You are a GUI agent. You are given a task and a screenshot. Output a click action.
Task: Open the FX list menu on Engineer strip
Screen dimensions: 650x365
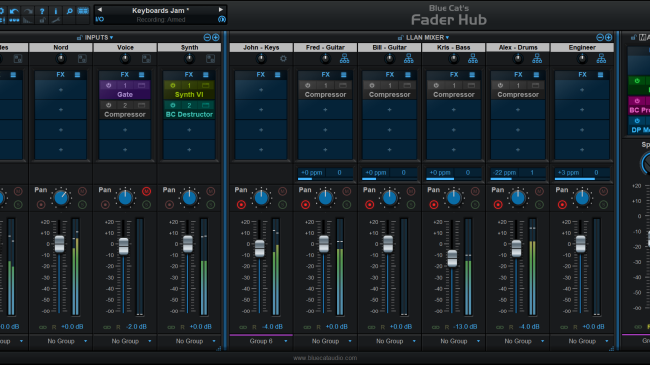click(x=601, y=75)
